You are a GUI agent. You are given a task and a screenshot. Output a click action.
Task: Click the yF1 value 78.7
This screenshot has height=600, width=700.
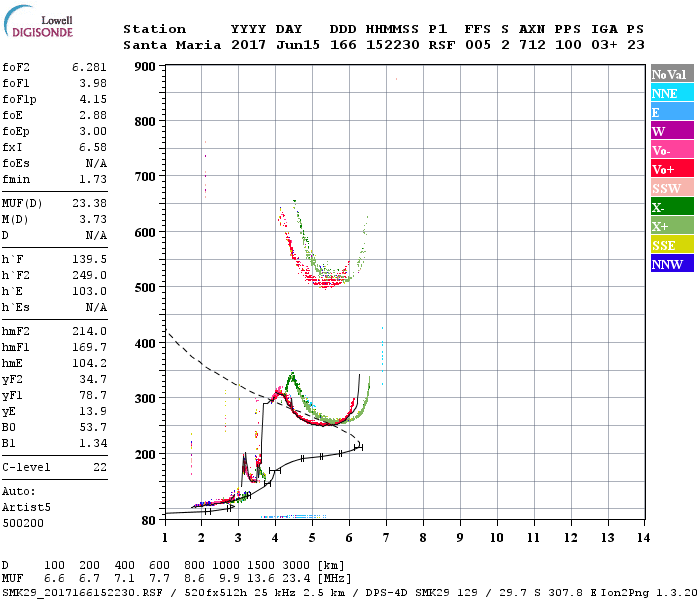(93, 396)
